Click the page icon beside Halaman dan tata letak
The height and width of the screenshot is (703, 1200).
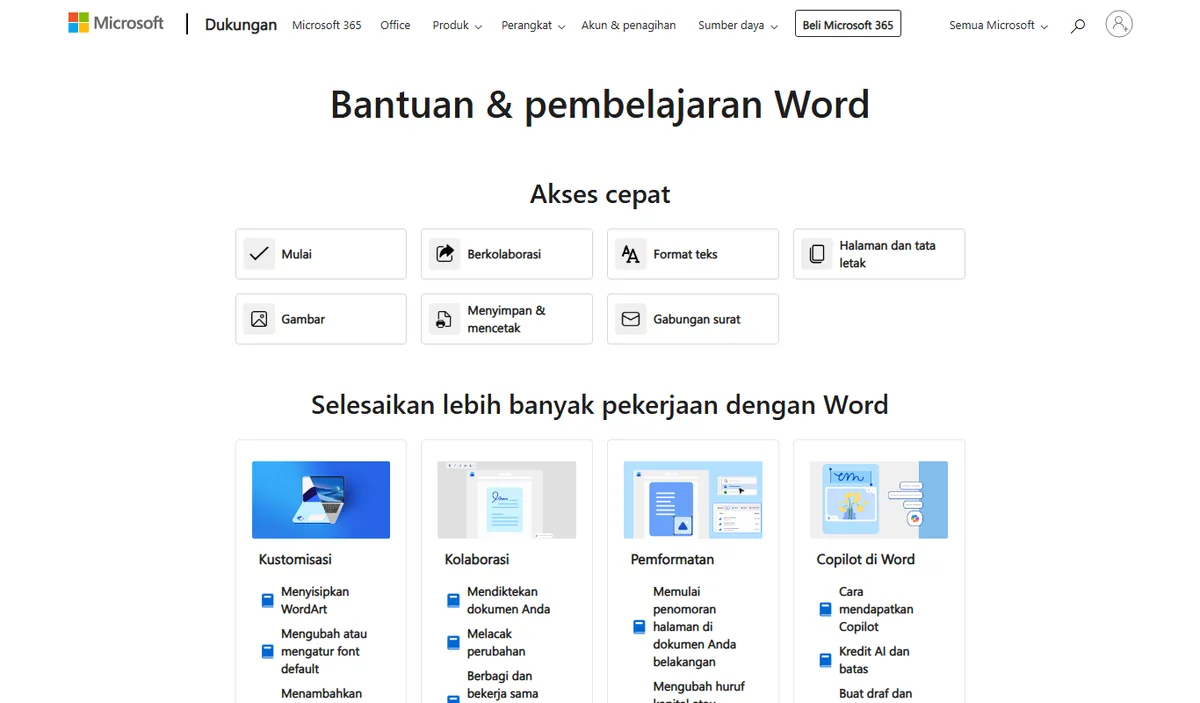(817, 254)
